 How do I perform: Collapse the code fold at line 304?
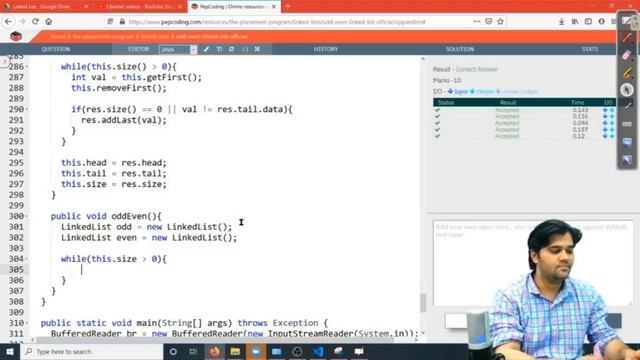click(x=27, y=259)
